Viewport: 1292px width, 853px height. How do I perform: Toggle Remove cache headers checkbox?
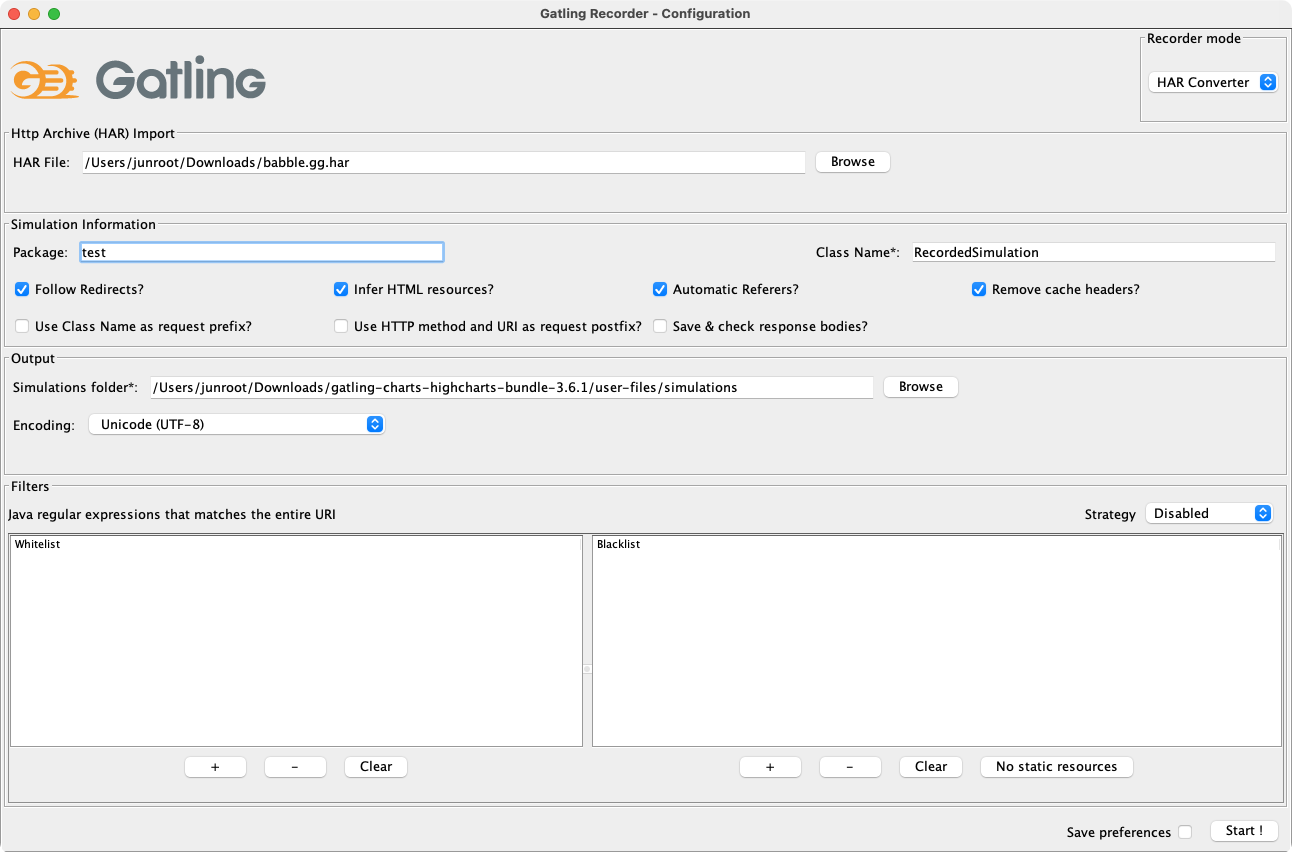pyautogui.click(x=979, y=290)
